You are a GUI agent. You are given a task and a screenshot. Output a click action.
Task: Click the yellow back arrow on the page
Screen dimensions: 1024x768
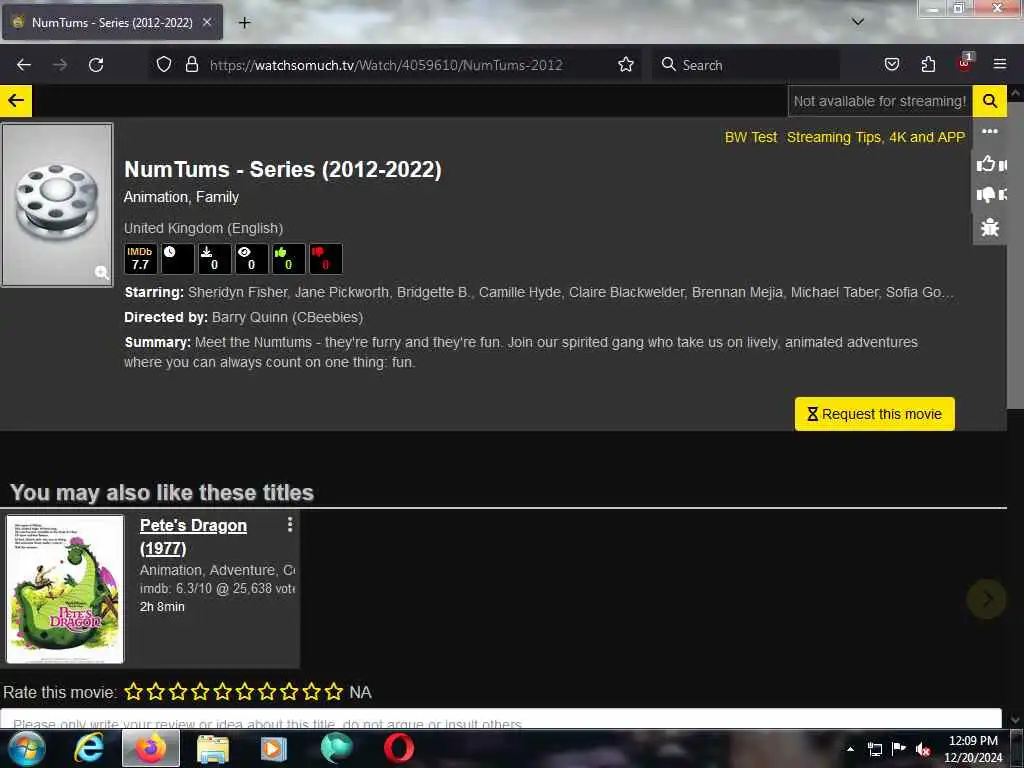pos(16,101)
